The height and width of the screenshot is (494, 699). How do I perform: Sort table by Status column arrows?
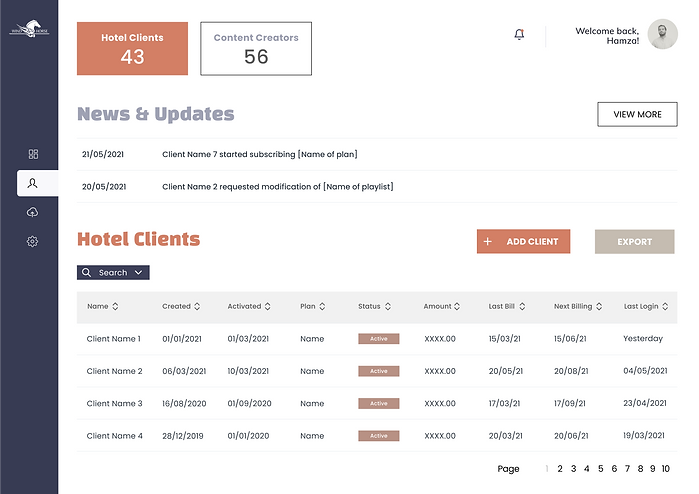coord(388,306)
